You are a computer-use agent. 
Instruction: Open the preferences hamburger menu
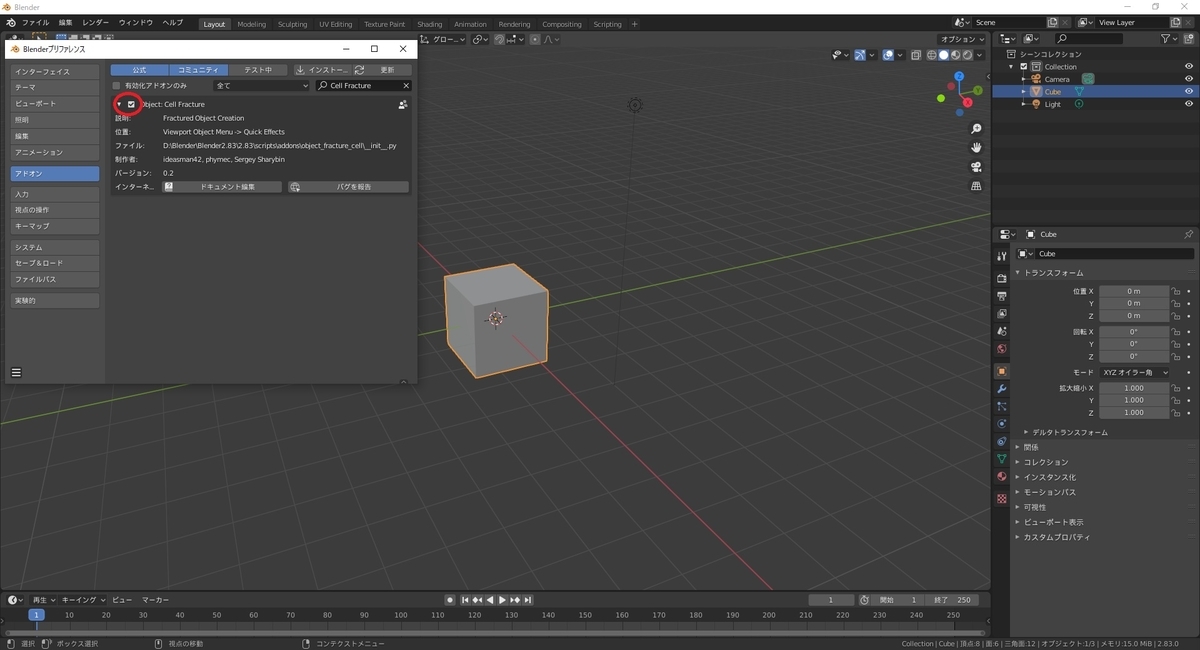[16, 372]
